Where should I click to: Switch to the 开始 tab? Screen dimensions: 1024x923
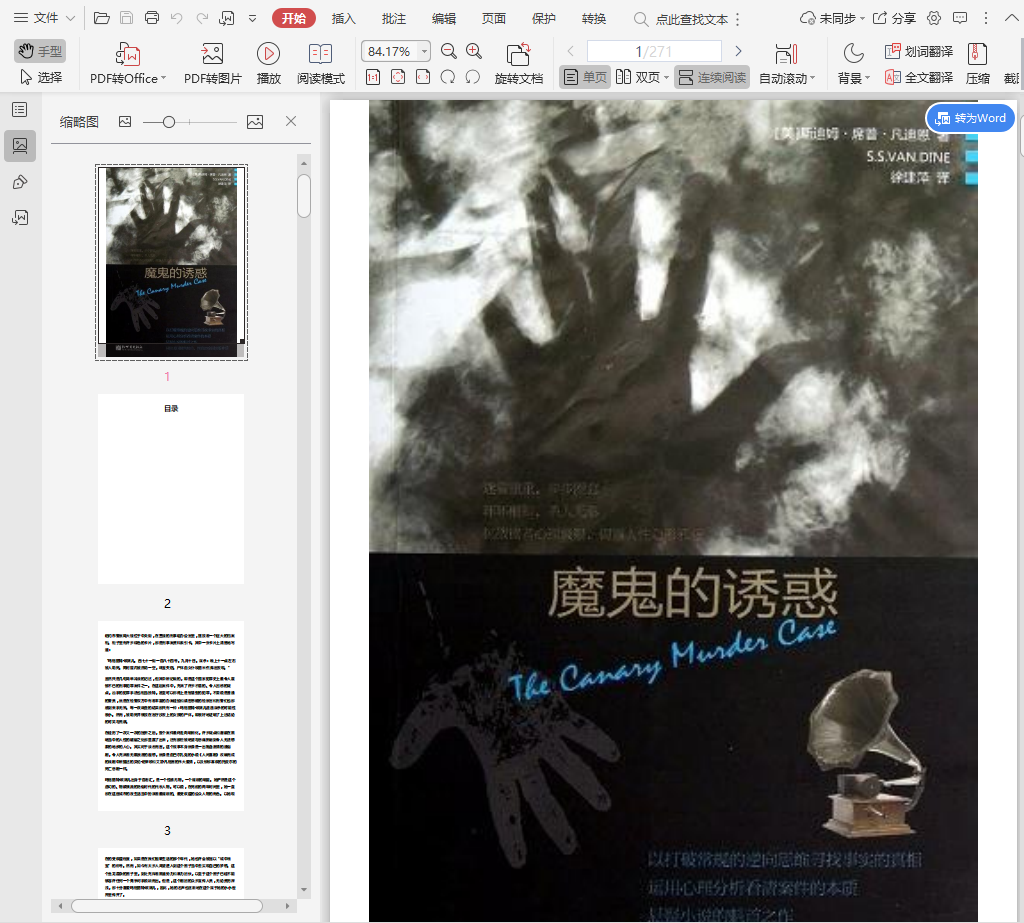click(x=294, y=18)
